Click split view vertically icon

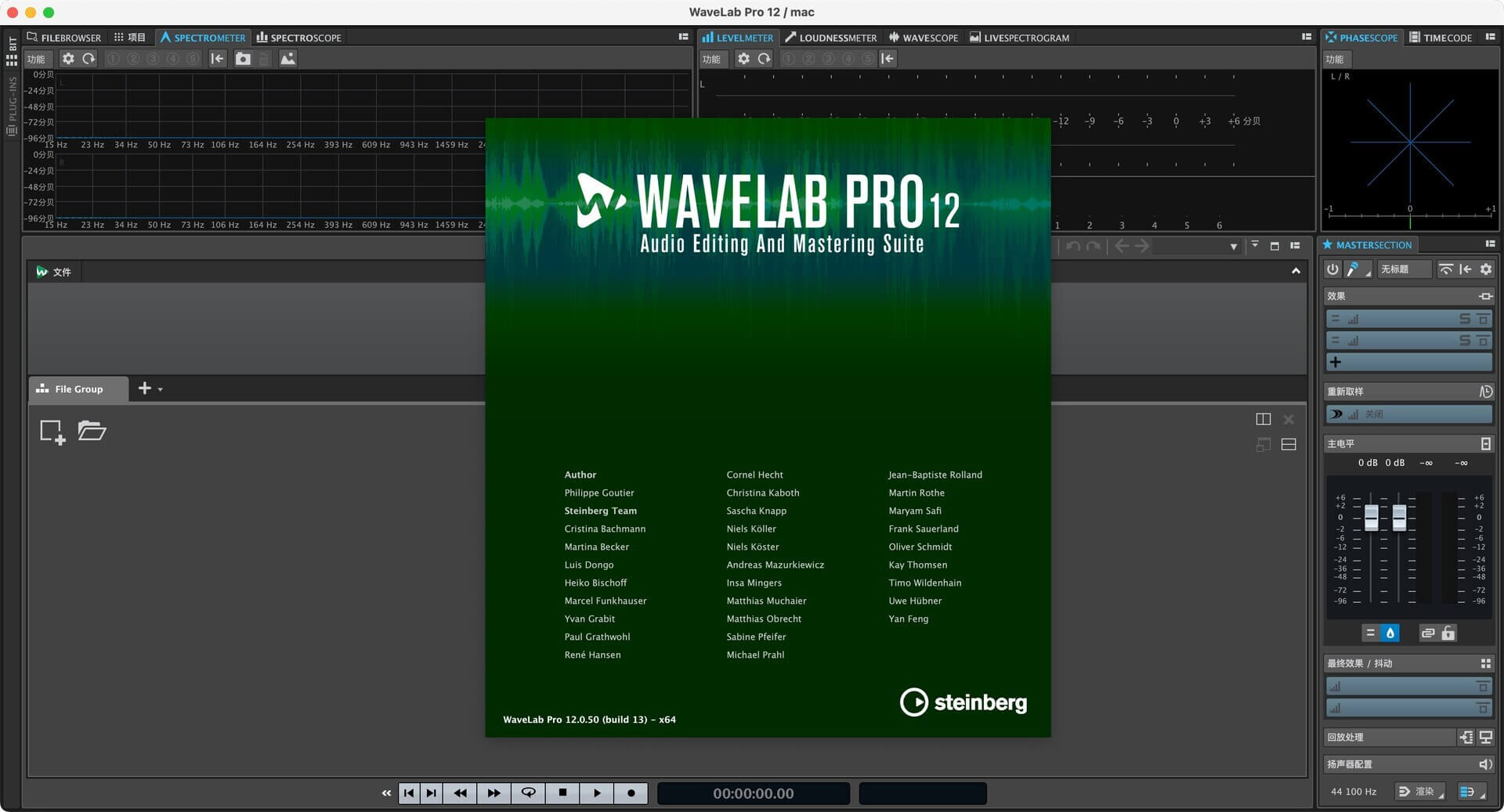point(1263,420)
